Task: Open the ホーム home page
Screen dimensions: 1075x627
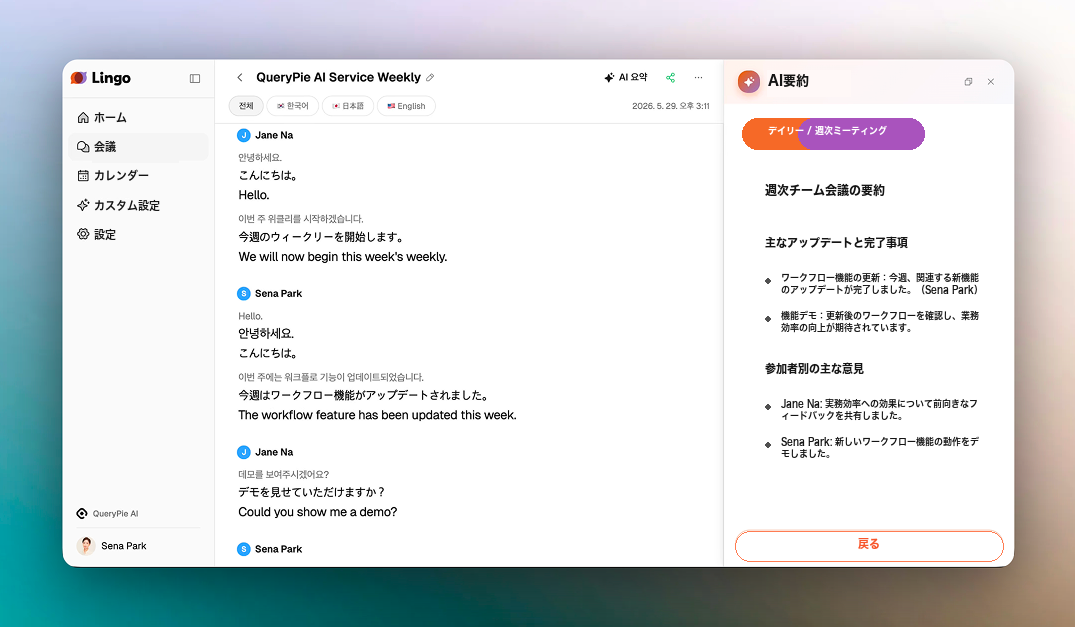Action: point(138,117)
